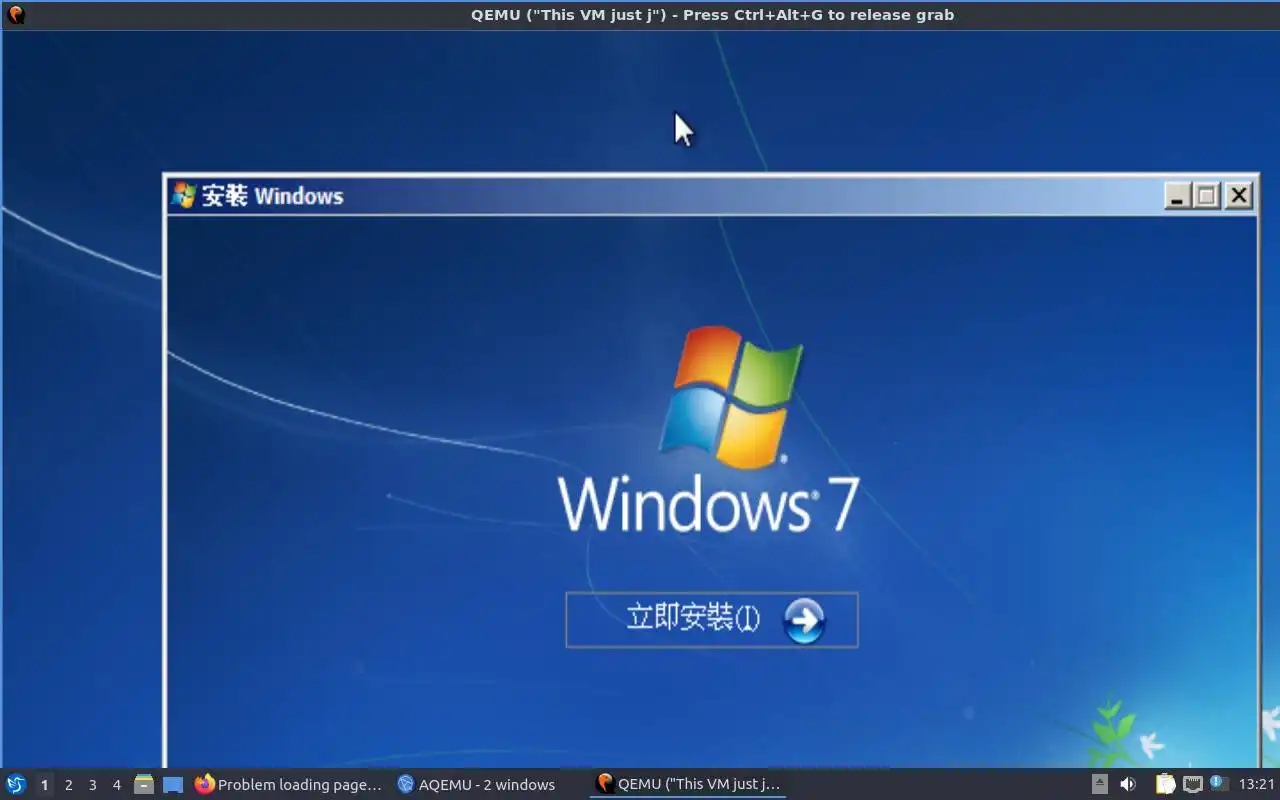Switch to virtual desktop 2
This screenshot has width=1280, height=800.
[68, 785]
